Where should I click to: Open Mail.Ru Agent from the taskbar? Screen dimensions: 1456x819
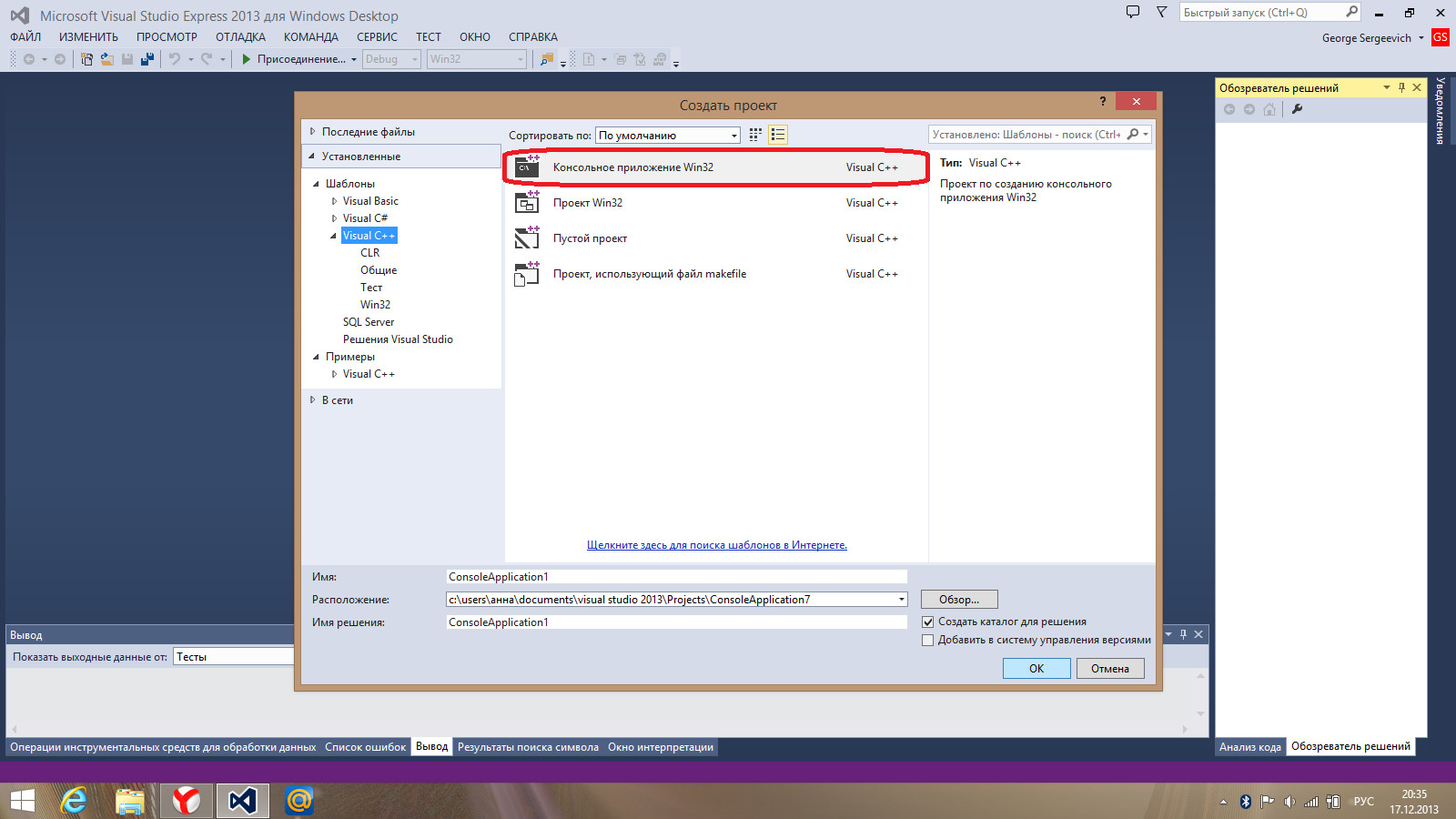coord(298,801)
